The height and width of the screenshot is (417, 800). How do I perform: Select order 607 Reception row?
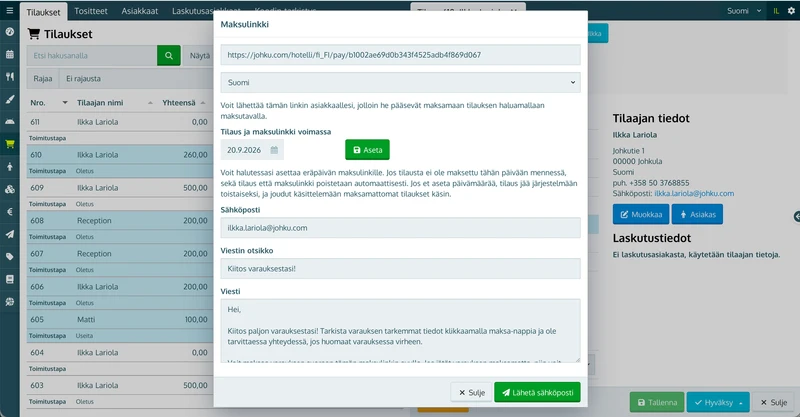click(x=120, y=254)
